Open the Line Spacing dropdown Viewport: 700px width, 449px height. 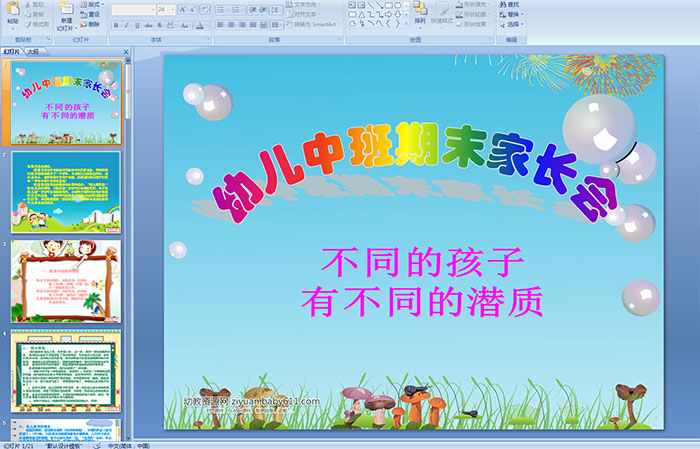pyautogui.click(x=276, y=10)
